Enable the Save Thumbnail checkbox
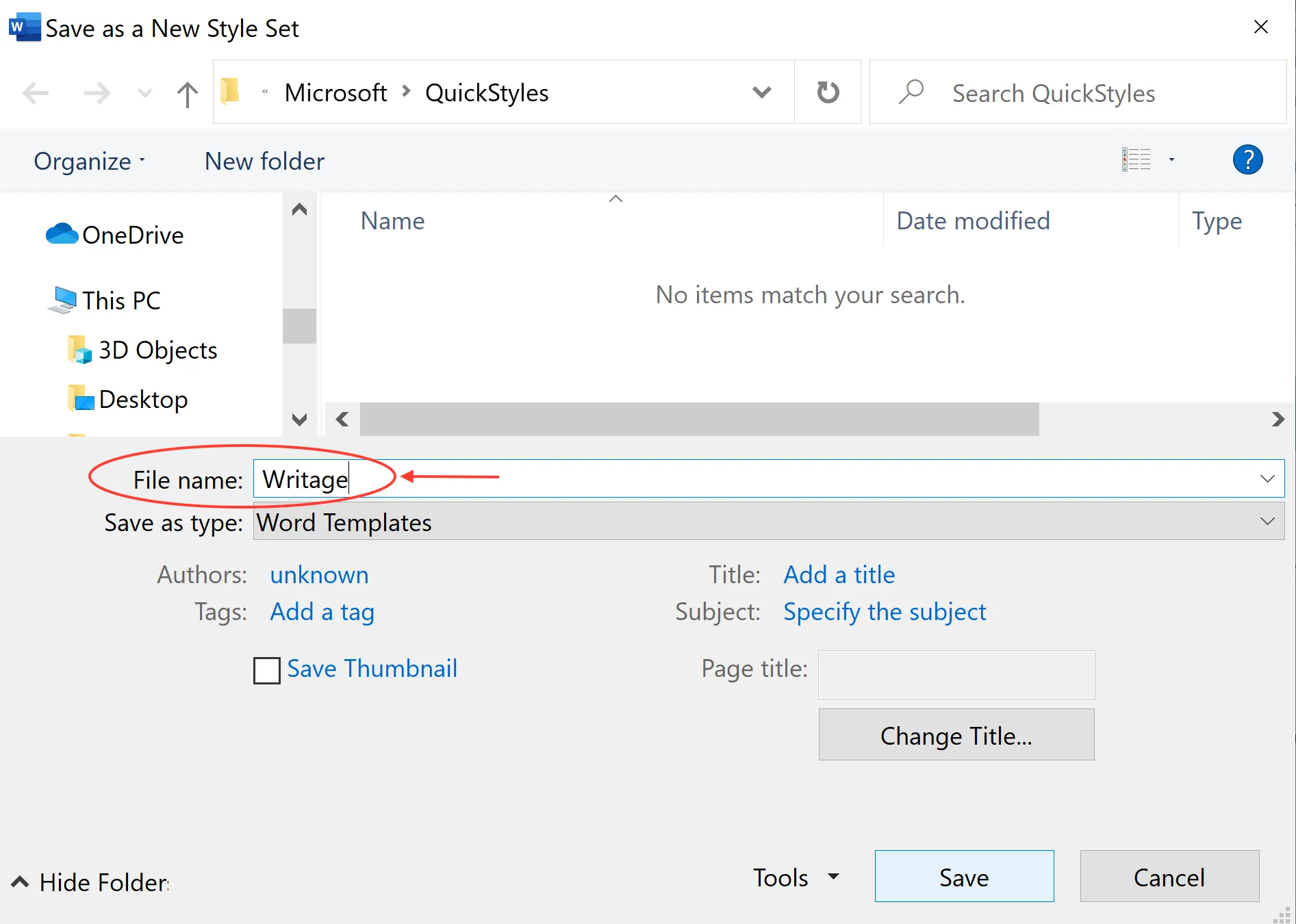 tap(267, 670)
